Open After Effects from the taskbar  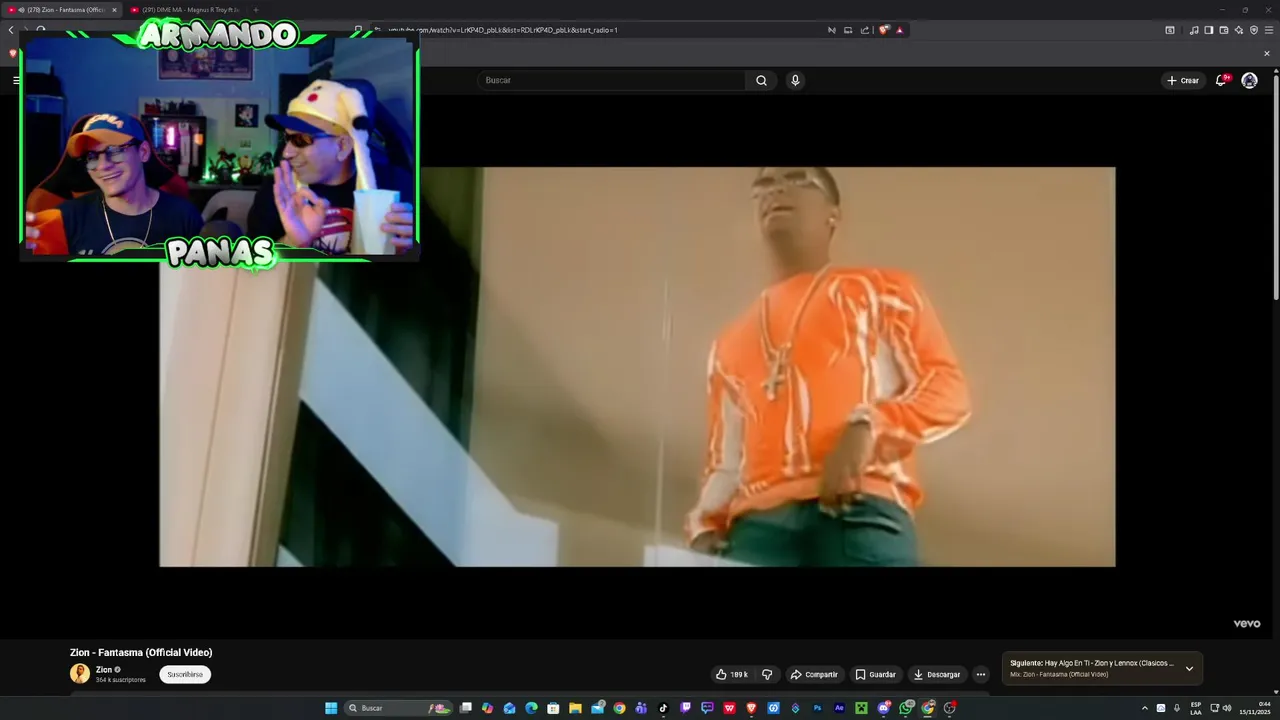click(839, 708)
